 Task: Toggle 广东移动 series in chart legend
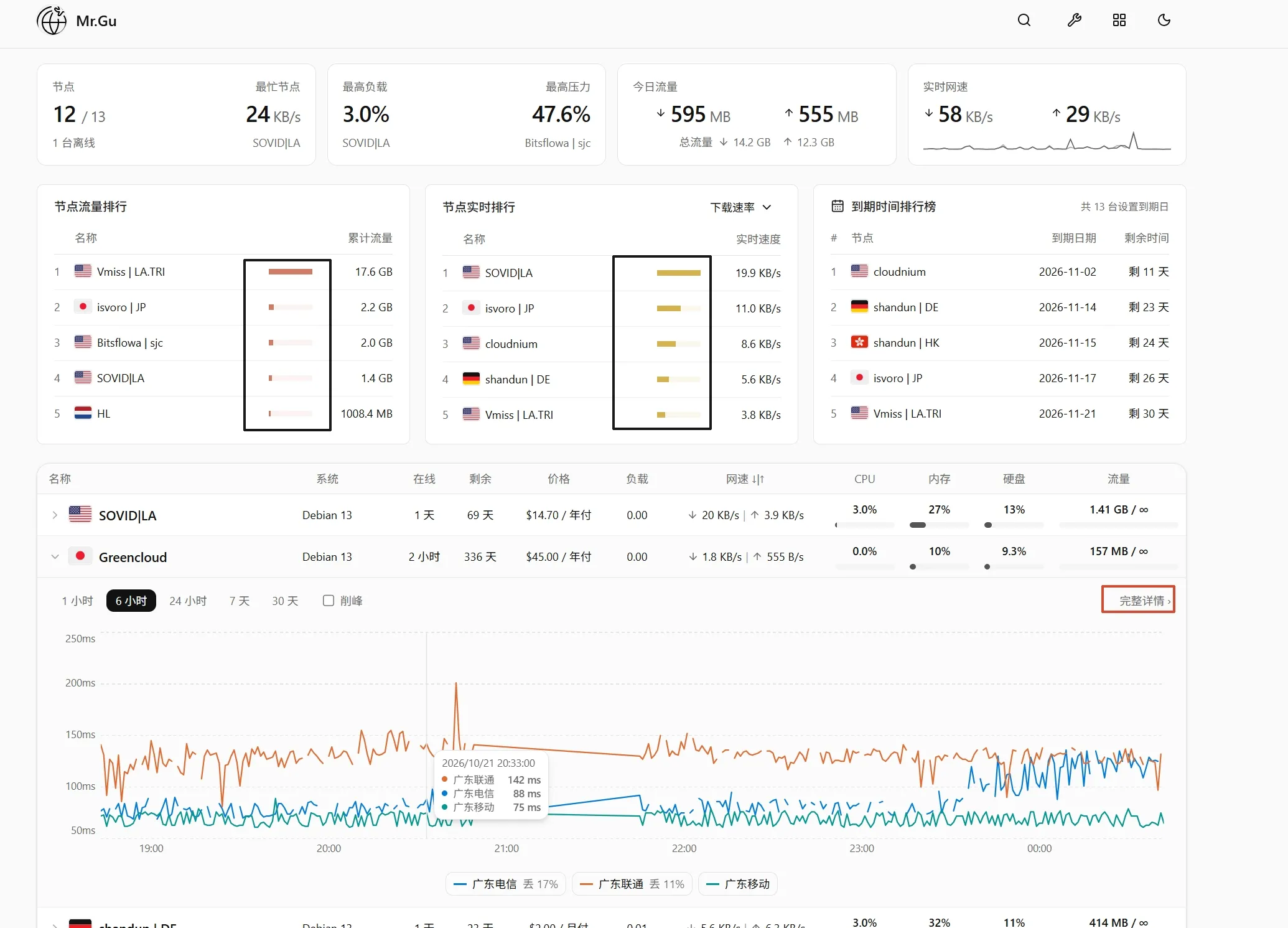pyautogui.click(x=738, y=884)
